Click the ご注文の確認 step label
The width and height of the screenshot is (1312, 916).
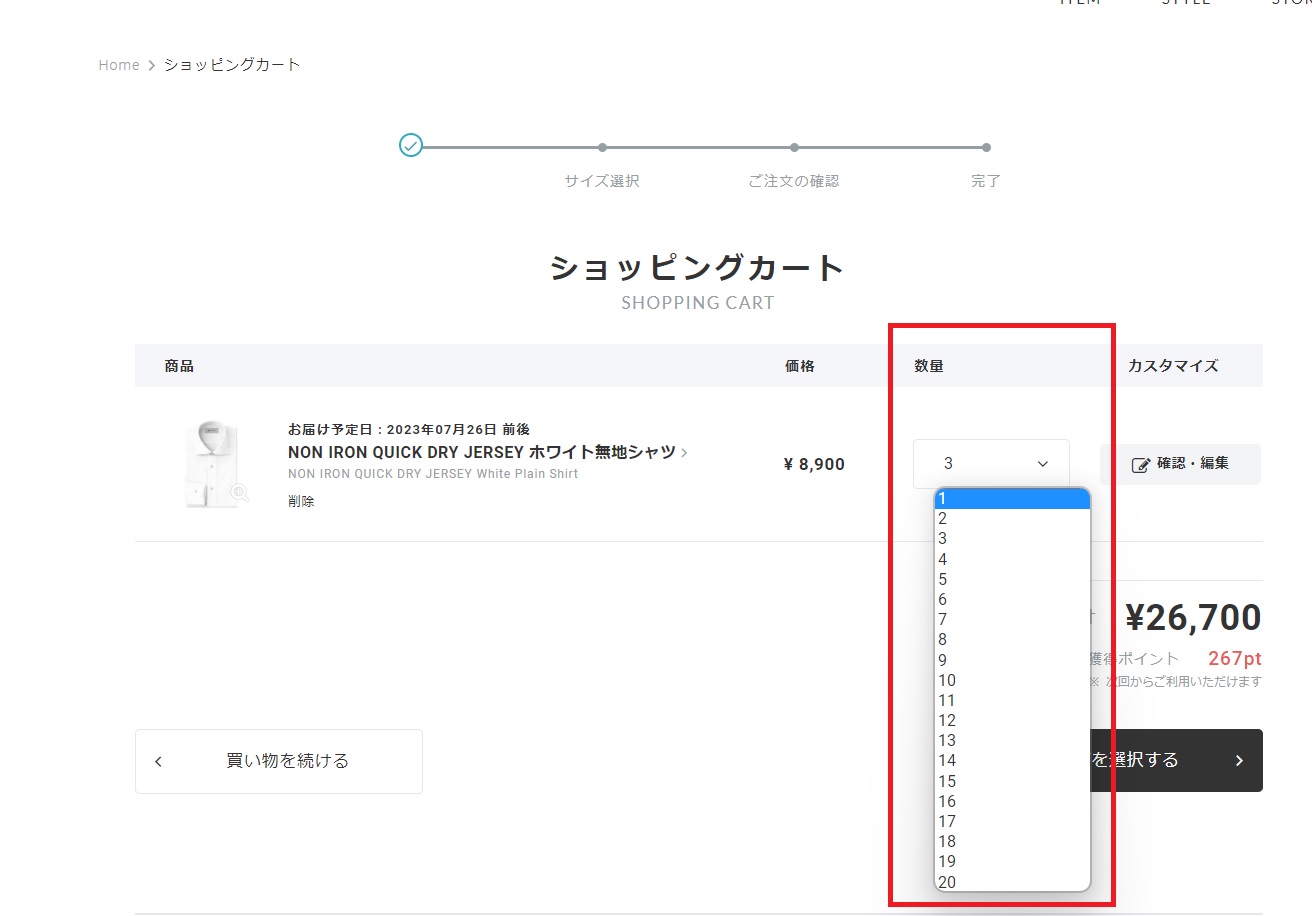coord(794,181)
